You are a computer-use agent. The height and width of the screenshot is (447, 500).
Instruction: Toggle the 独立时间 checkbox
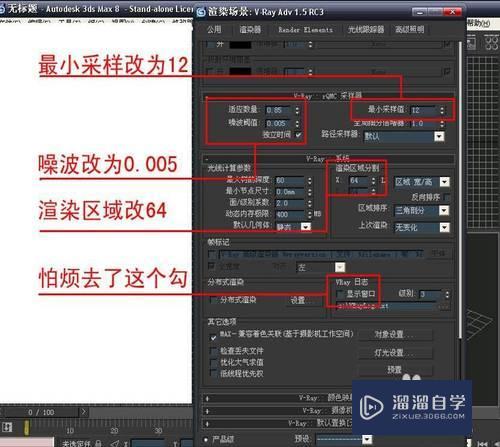(298, 135)
